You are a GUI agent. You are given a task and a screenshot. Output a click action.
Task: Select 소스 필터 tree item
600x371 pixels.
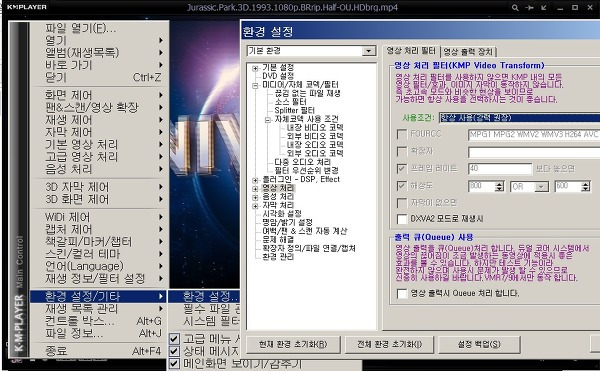coord(290,102)
